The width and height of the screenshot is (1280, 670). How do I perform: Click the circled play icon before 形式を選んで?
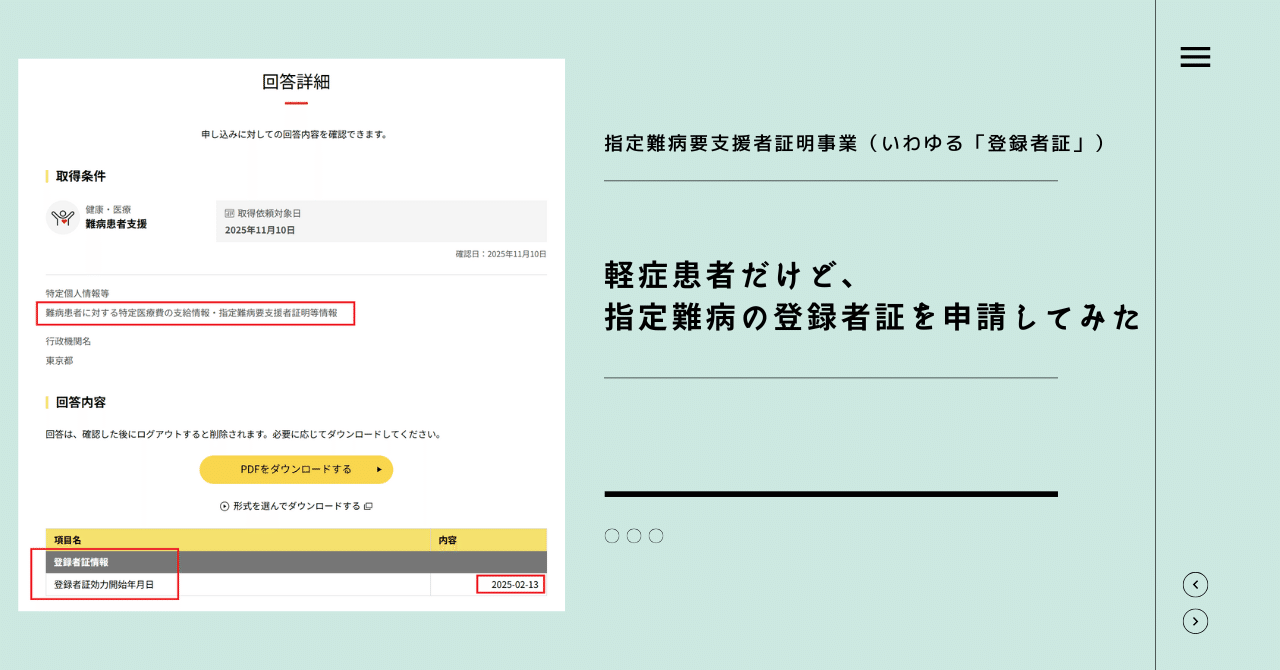[x=224, y=505]
